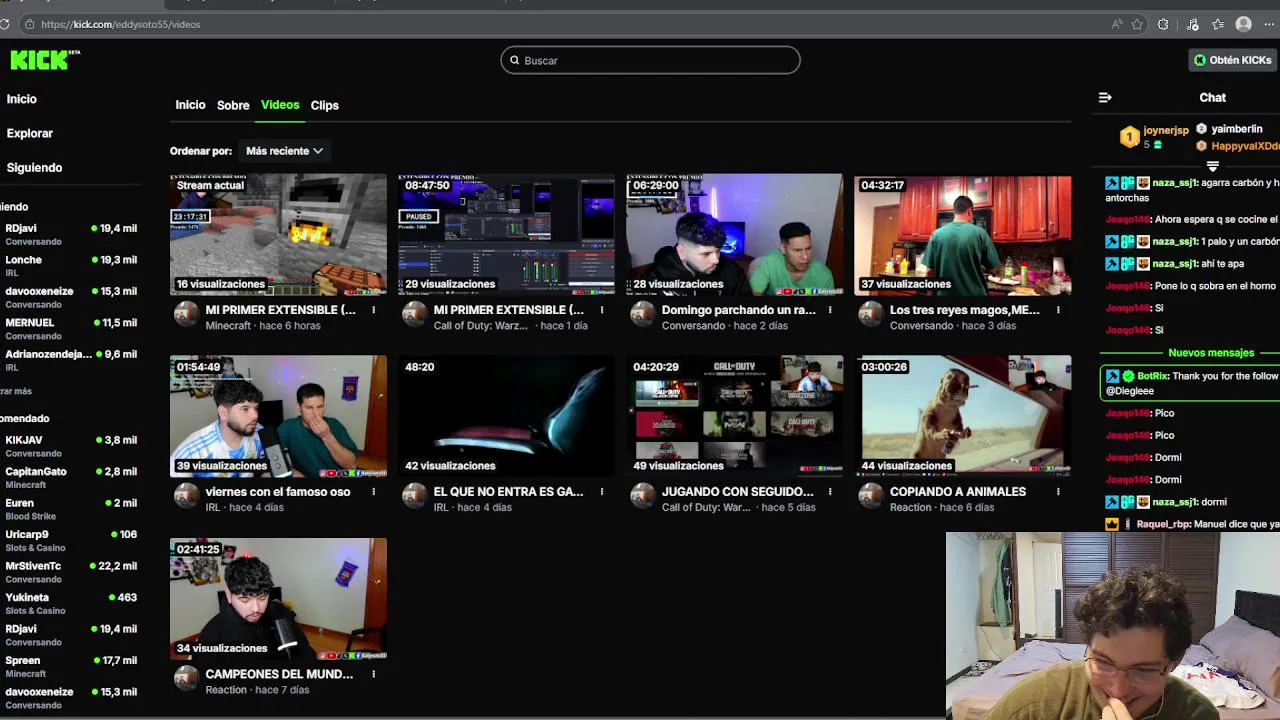Open Adrianozendeja channel in the sidebar
Image resolution: width=1280 pixels, height=720 pixels.
(70, 360)
